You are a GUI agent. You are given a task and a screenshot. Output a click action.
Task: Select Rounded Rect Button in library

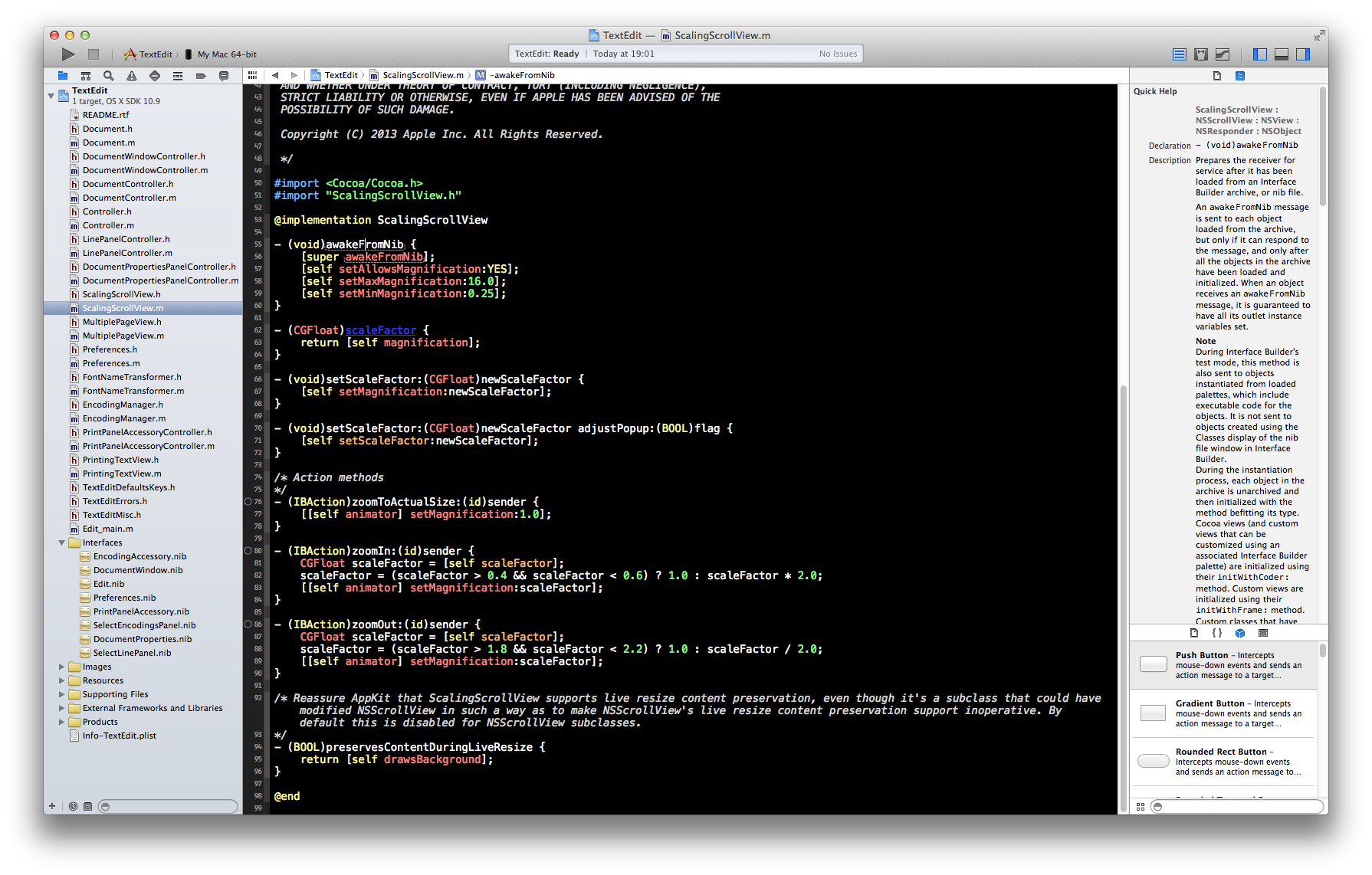pos(1223,762)
